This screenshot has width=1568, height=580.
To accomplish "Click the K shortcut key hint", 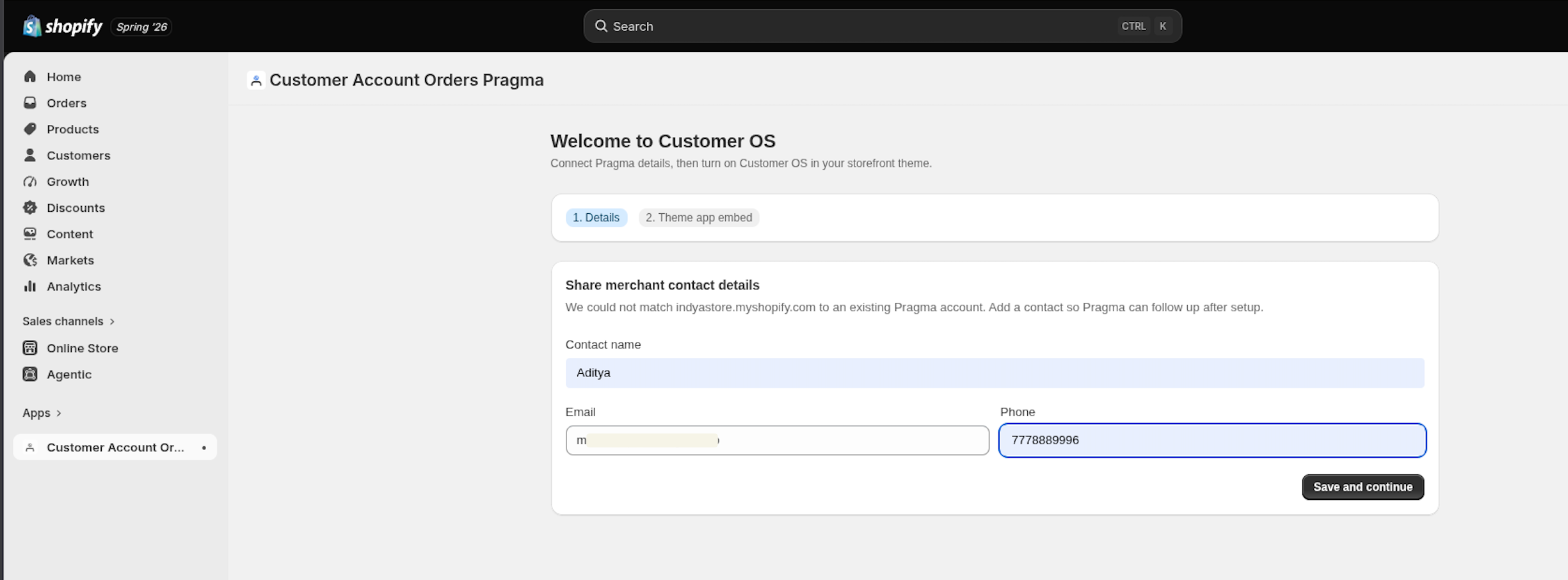I will 1163,26.
